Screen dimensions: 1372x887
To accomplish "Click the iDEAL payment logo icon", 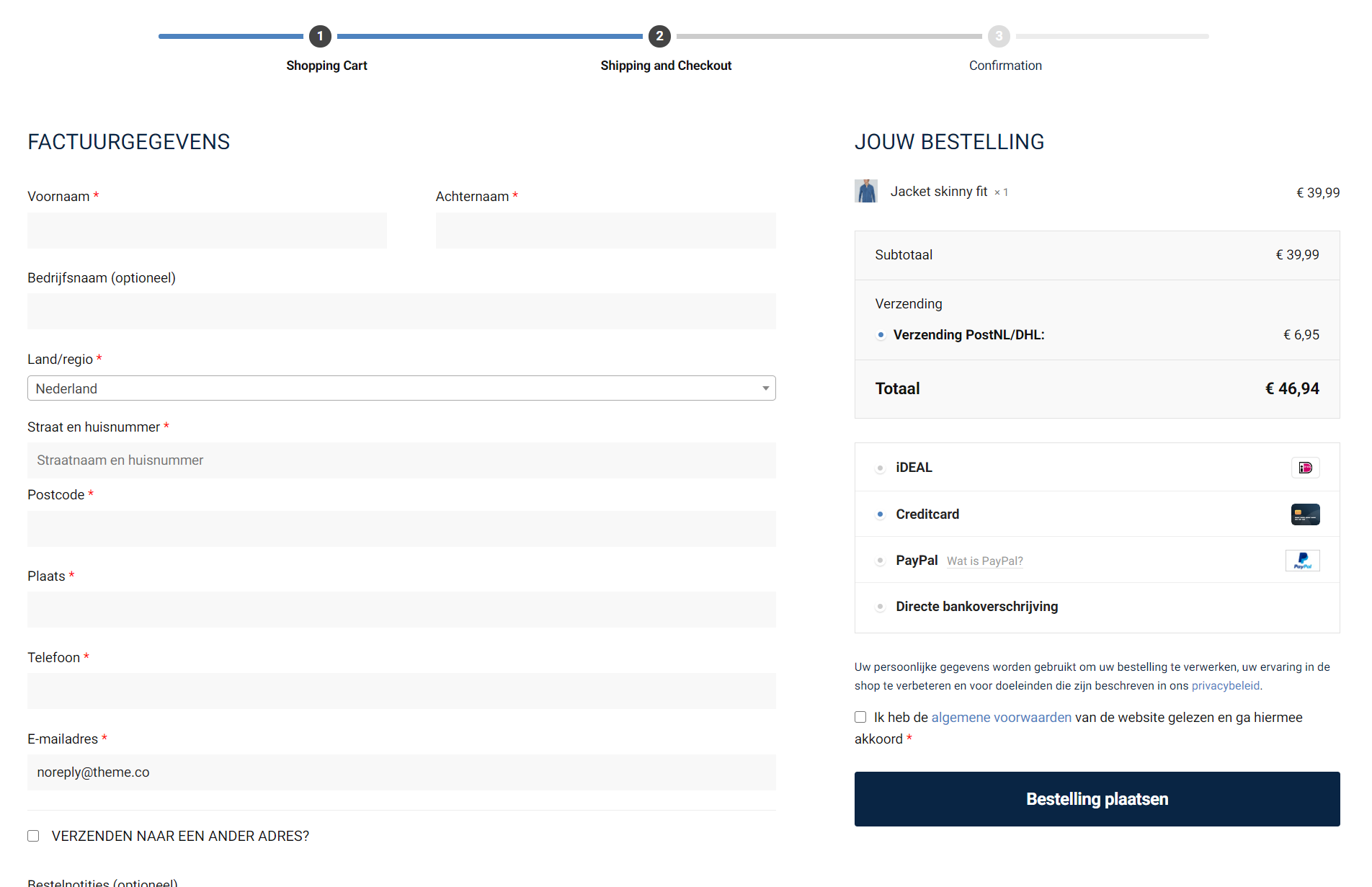I will [x=1305, y=468].
